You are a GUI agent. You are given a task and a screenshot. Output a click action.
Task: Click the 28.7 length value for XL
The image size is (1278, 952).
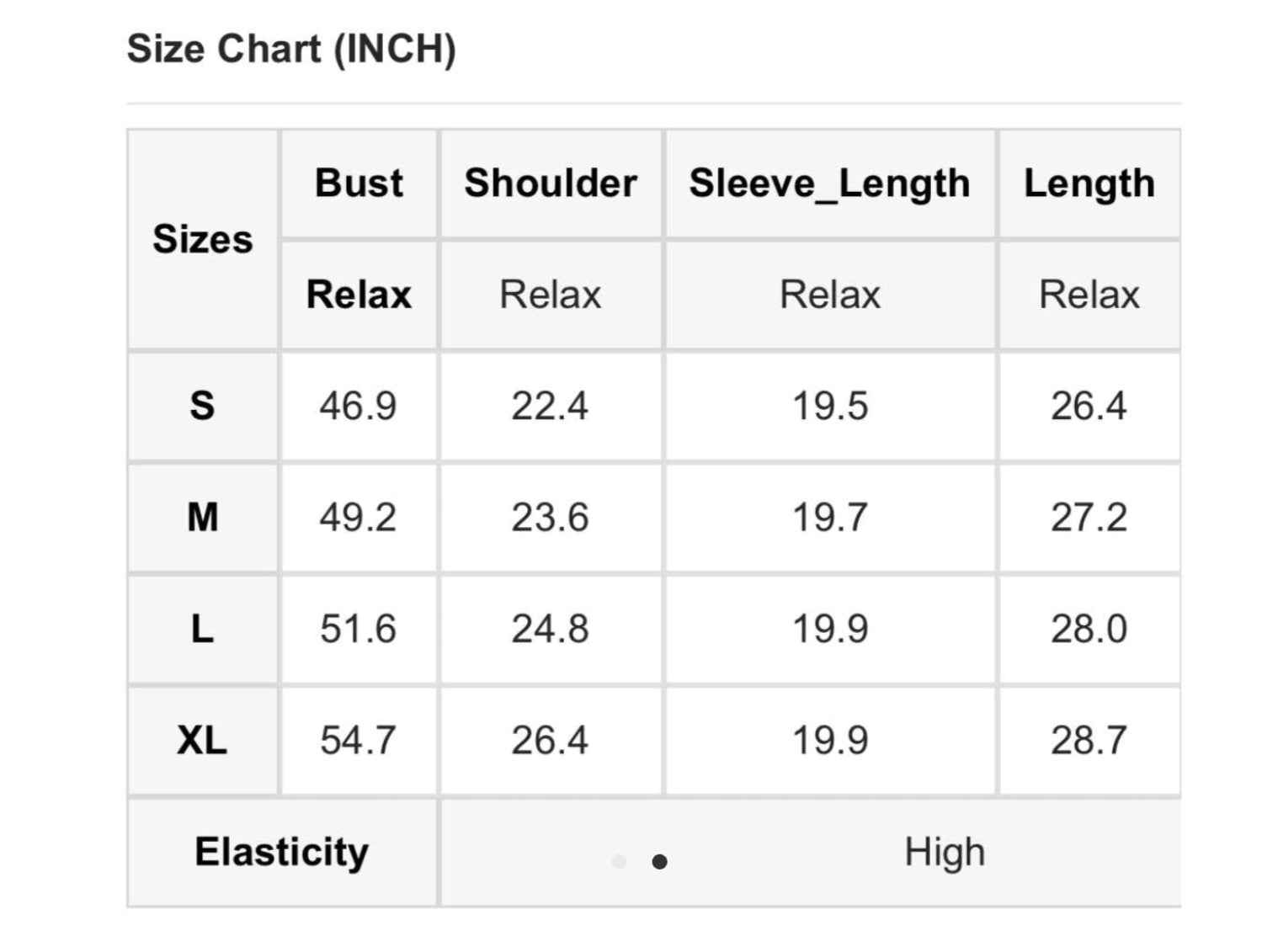tap(1088, 740)
